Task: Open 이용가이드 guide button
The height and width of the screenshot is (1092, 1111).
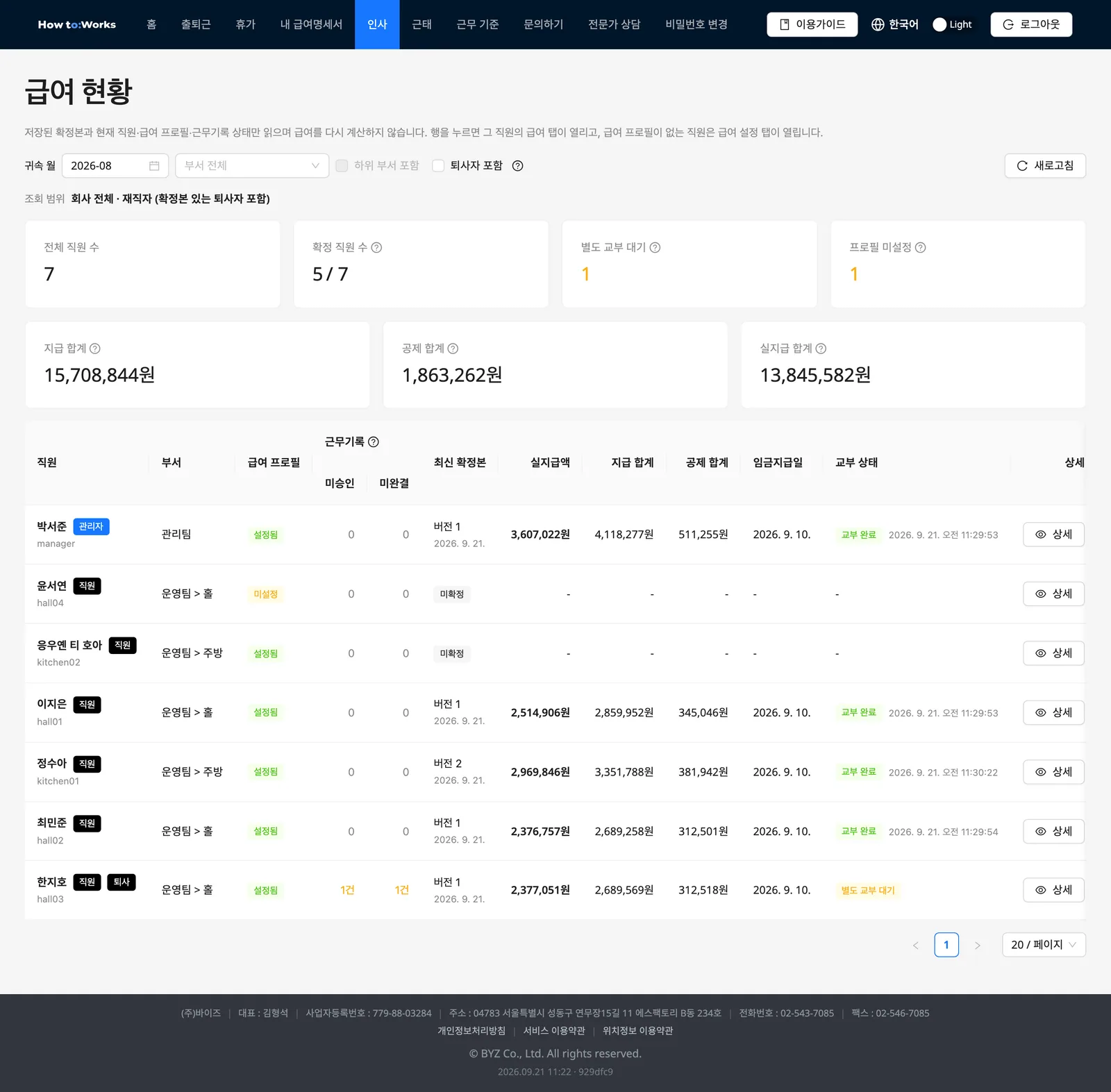Action: click(x=812, y=24)
